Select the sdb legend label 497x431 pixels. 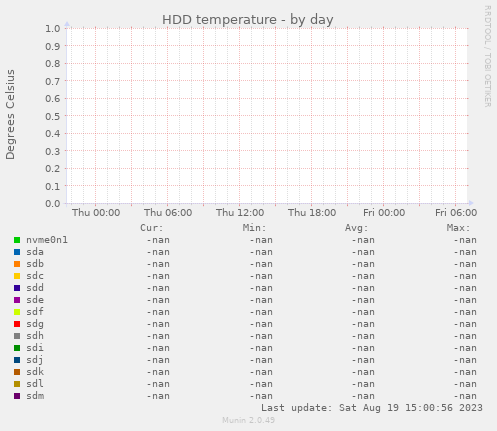pos(35,264)
